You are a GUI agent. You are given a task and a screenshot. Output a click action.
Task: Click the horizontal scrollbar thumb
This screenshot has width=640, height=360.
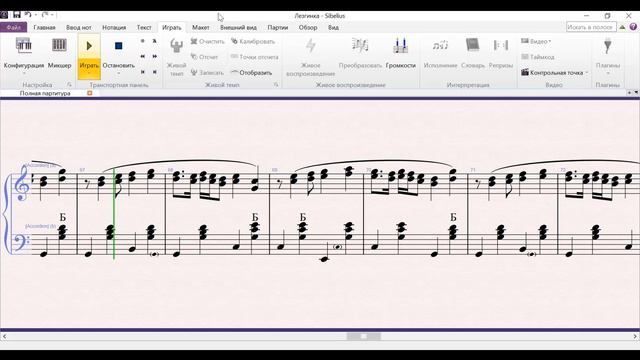point(364,336)
